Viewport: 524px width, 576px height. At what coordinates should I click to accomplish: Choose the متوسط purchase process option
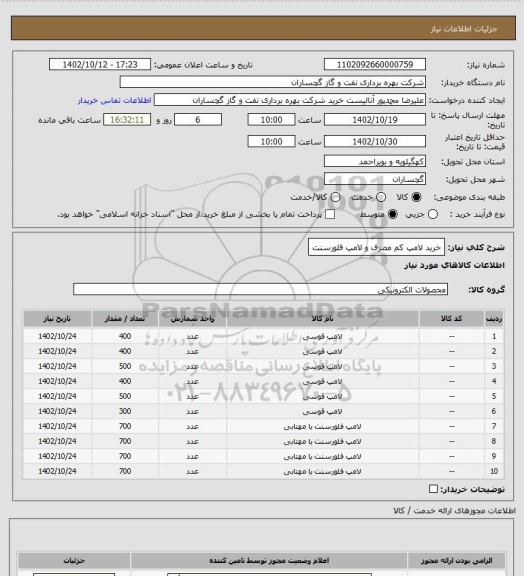coord(393,214)
